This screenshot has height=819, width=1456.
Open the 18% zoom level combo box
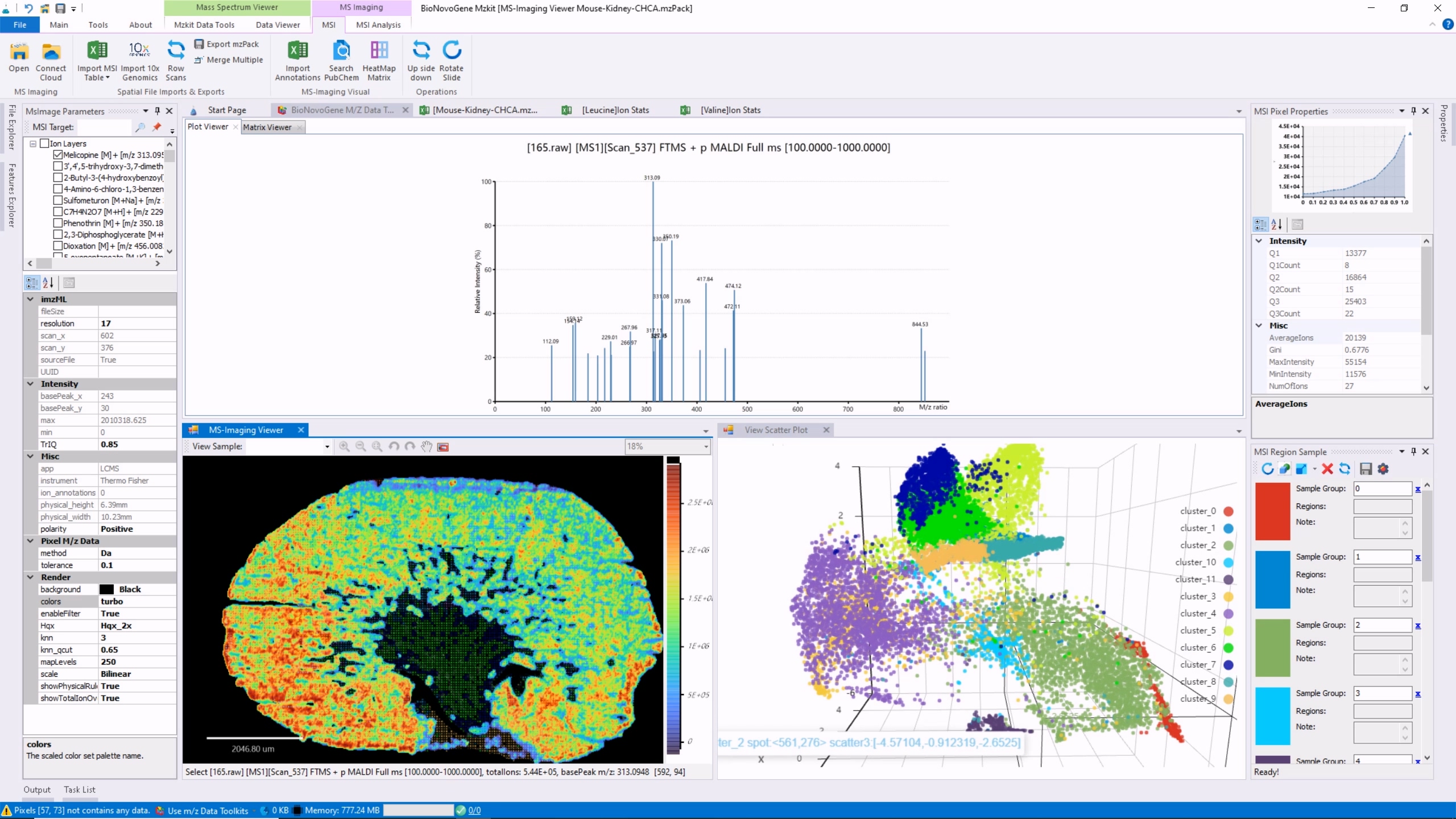point(706,447)
